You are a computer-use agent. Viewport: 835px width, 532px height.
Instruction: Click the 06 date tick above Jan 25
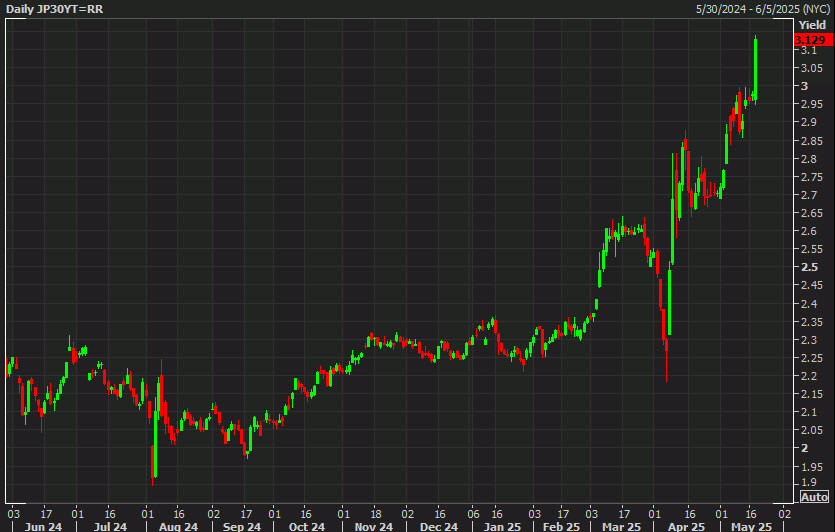[473, 514]
